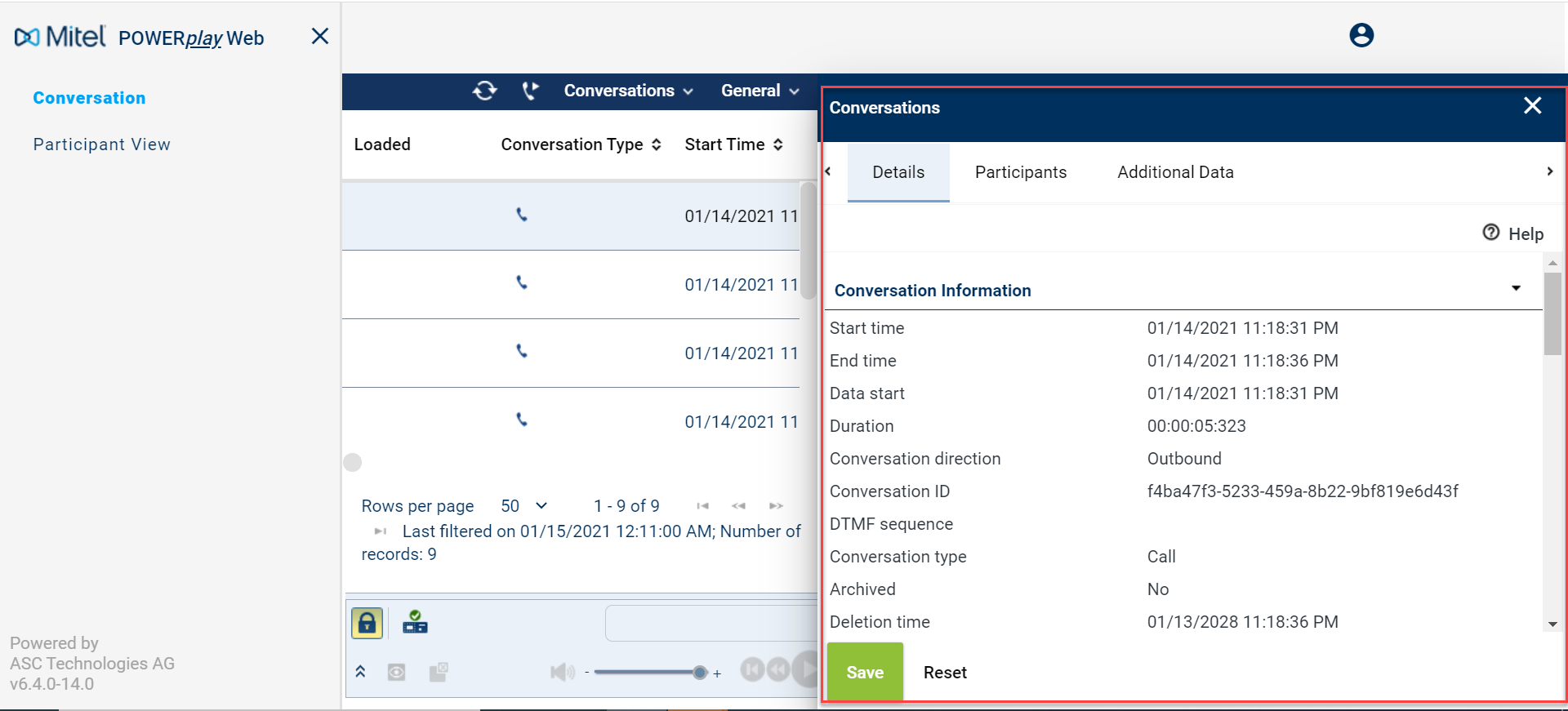Click the green Save button

[865, 672]
